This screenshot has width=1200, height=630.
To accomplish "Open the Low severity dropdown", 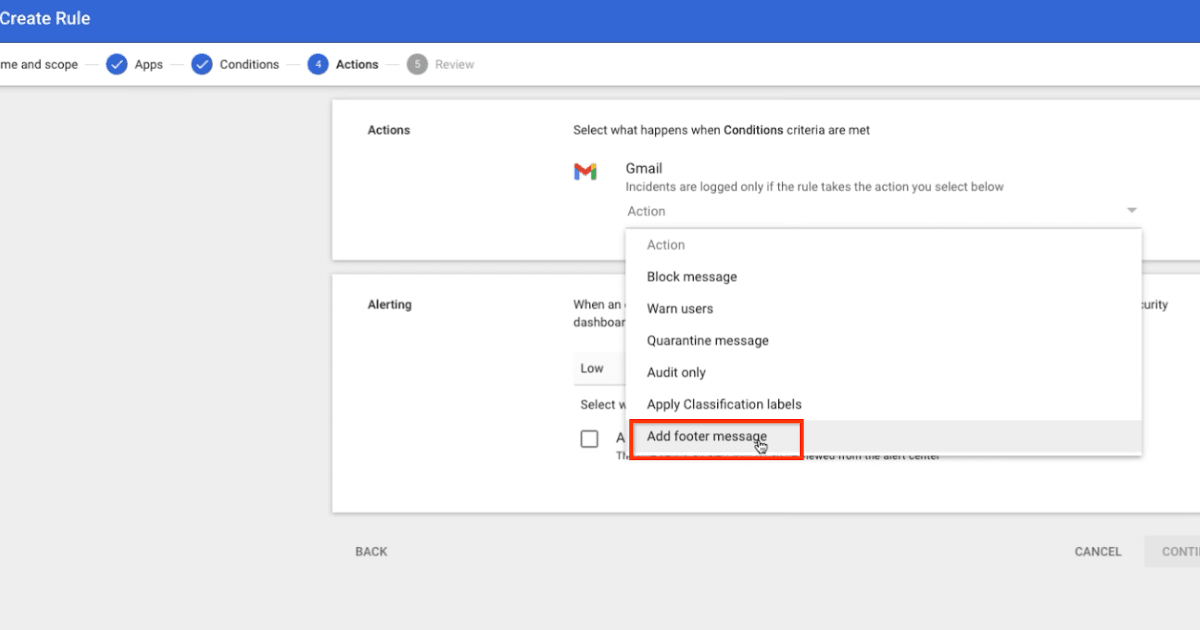I will coord(598,369).
